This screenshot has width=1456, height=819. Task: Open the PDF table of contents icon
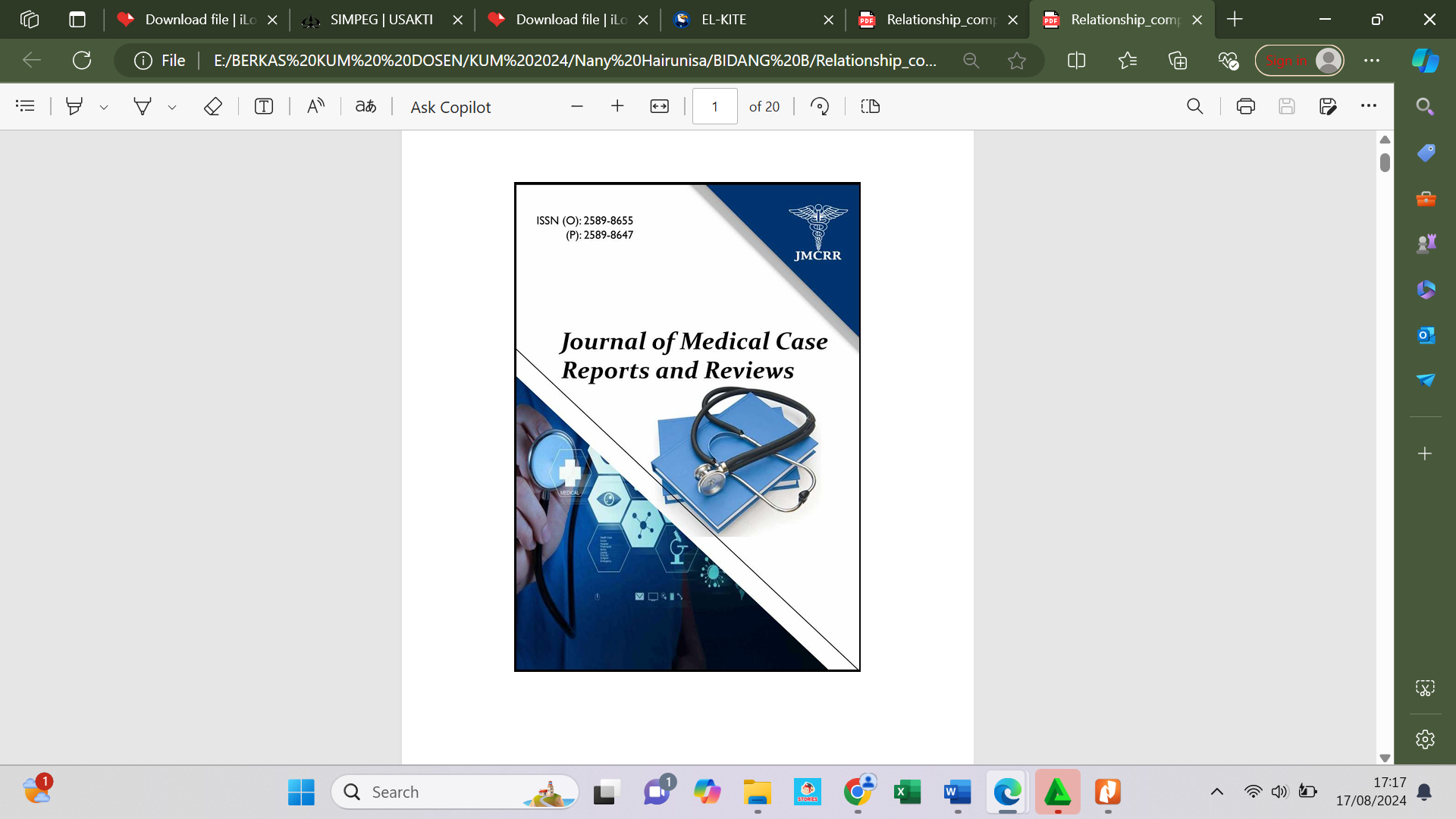(x=25, y=106)
